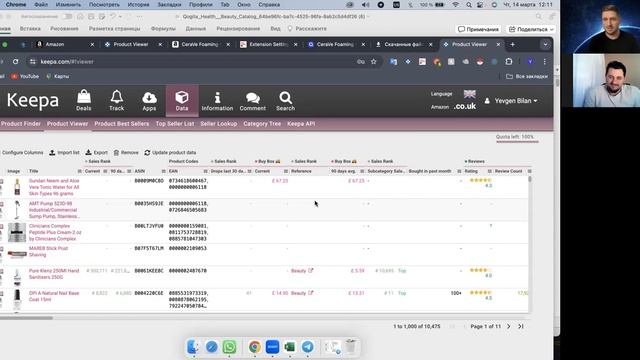640x360 pixels.
Task: Open Safari in the Dock
Action: [211, 347]
